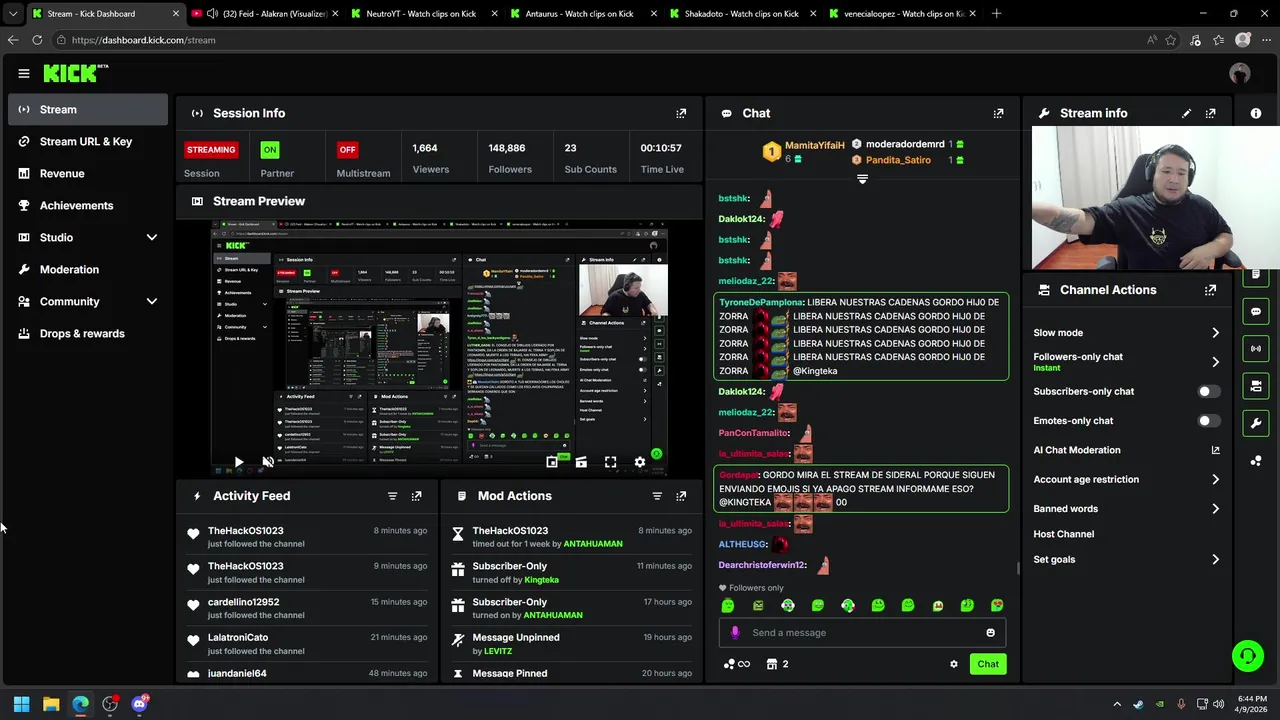Open AI Chat Moderation external link icon
This screenshot has width=1280, height=720.
(x=1215, y=450)
